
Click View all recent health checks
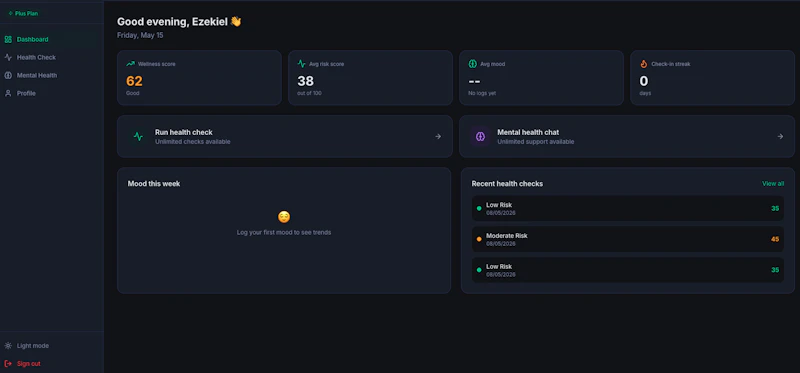coord(773,184)
